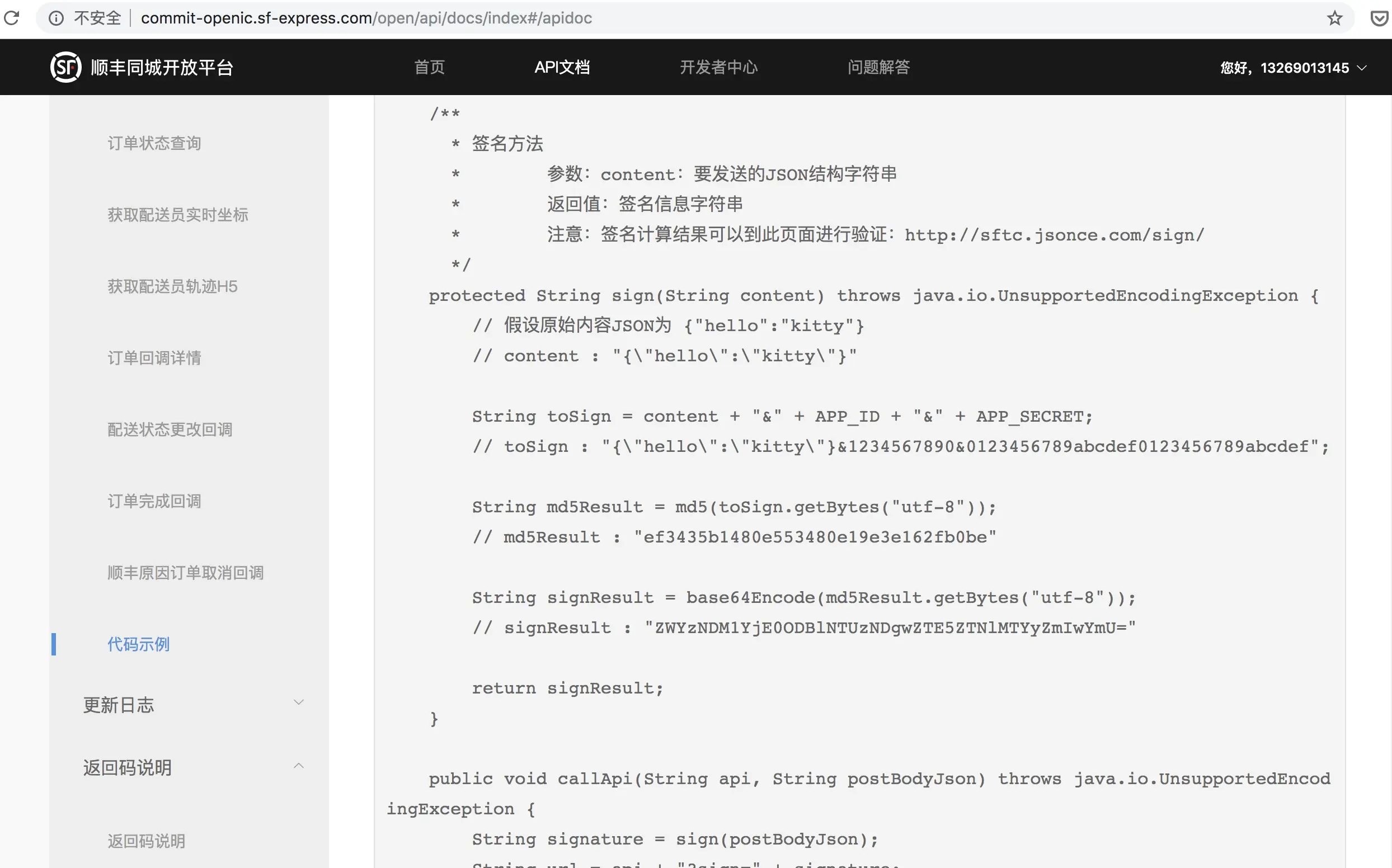Bookmark this page with the star icon

(1334, 18)
